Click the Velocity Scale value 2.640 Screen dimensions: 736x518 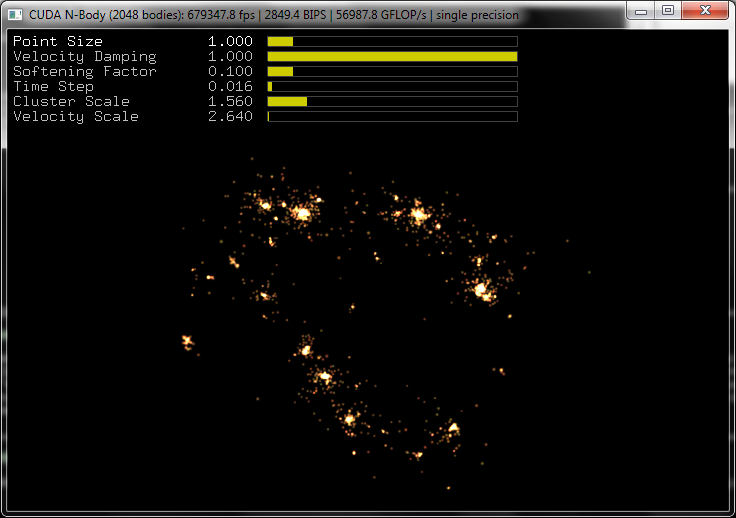pos(230,117)
